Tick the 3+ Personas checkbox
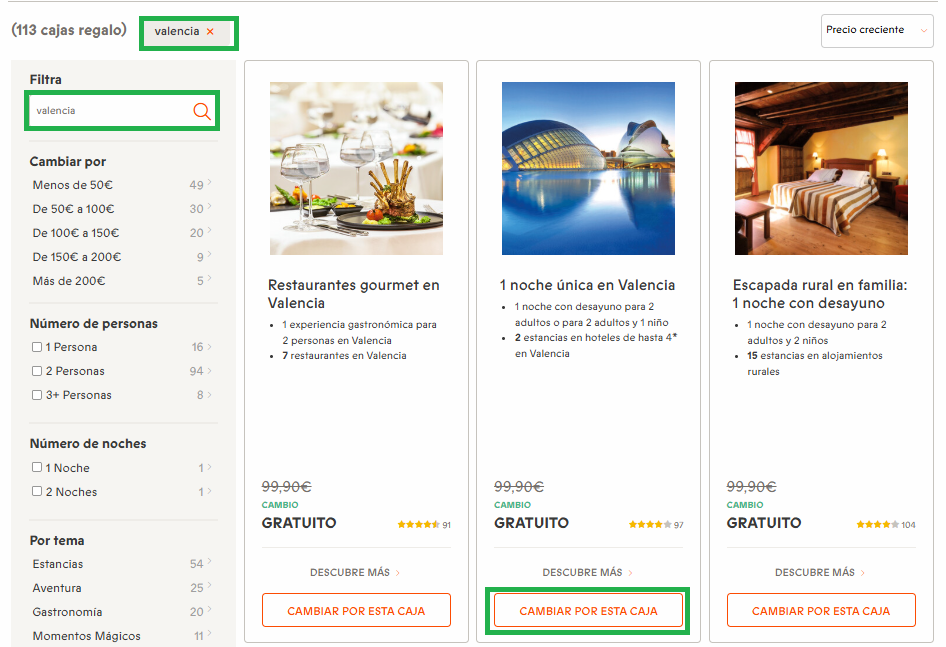 (x=37, y=396)
